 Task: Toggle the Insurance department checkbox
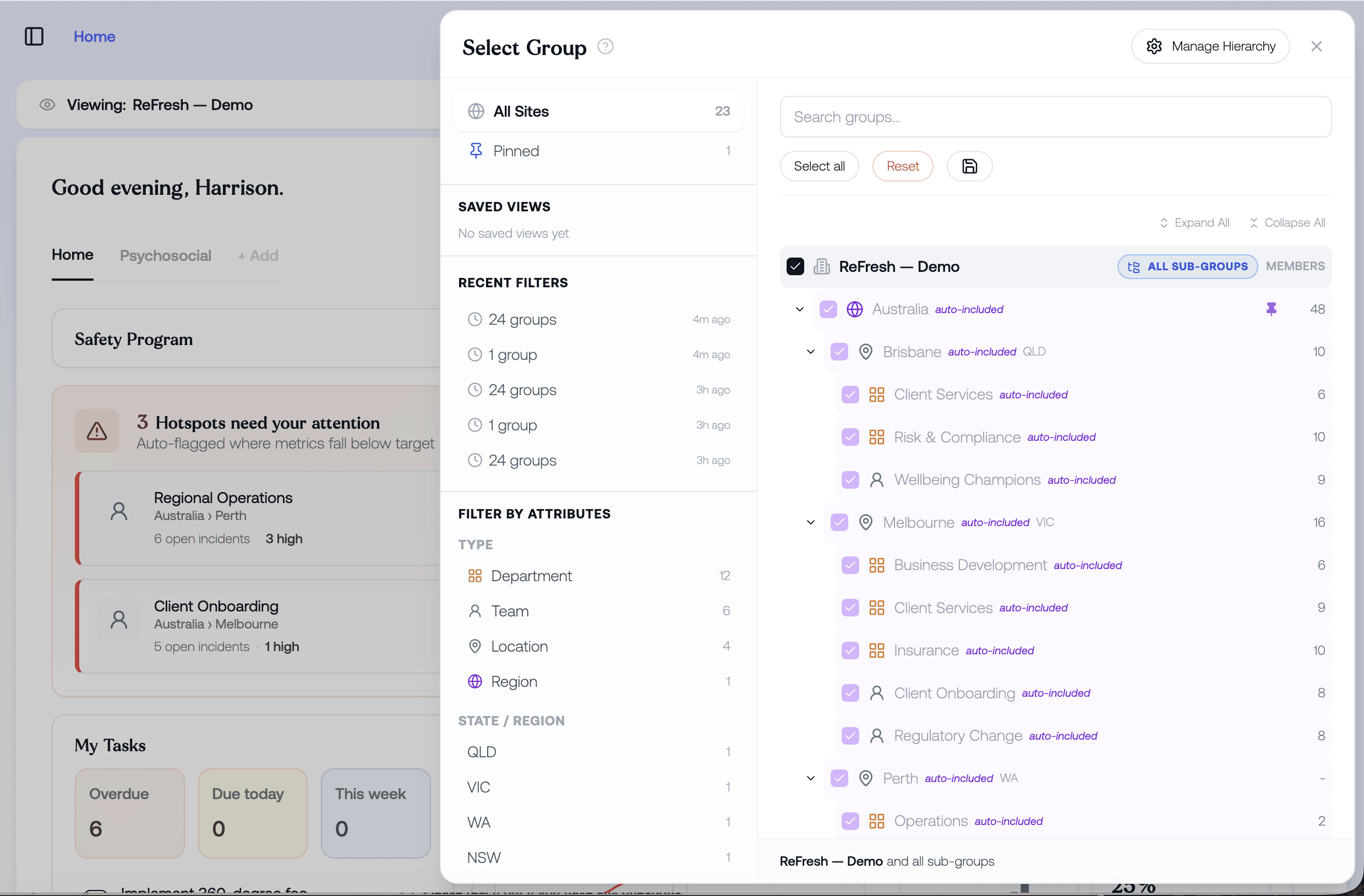850,650
